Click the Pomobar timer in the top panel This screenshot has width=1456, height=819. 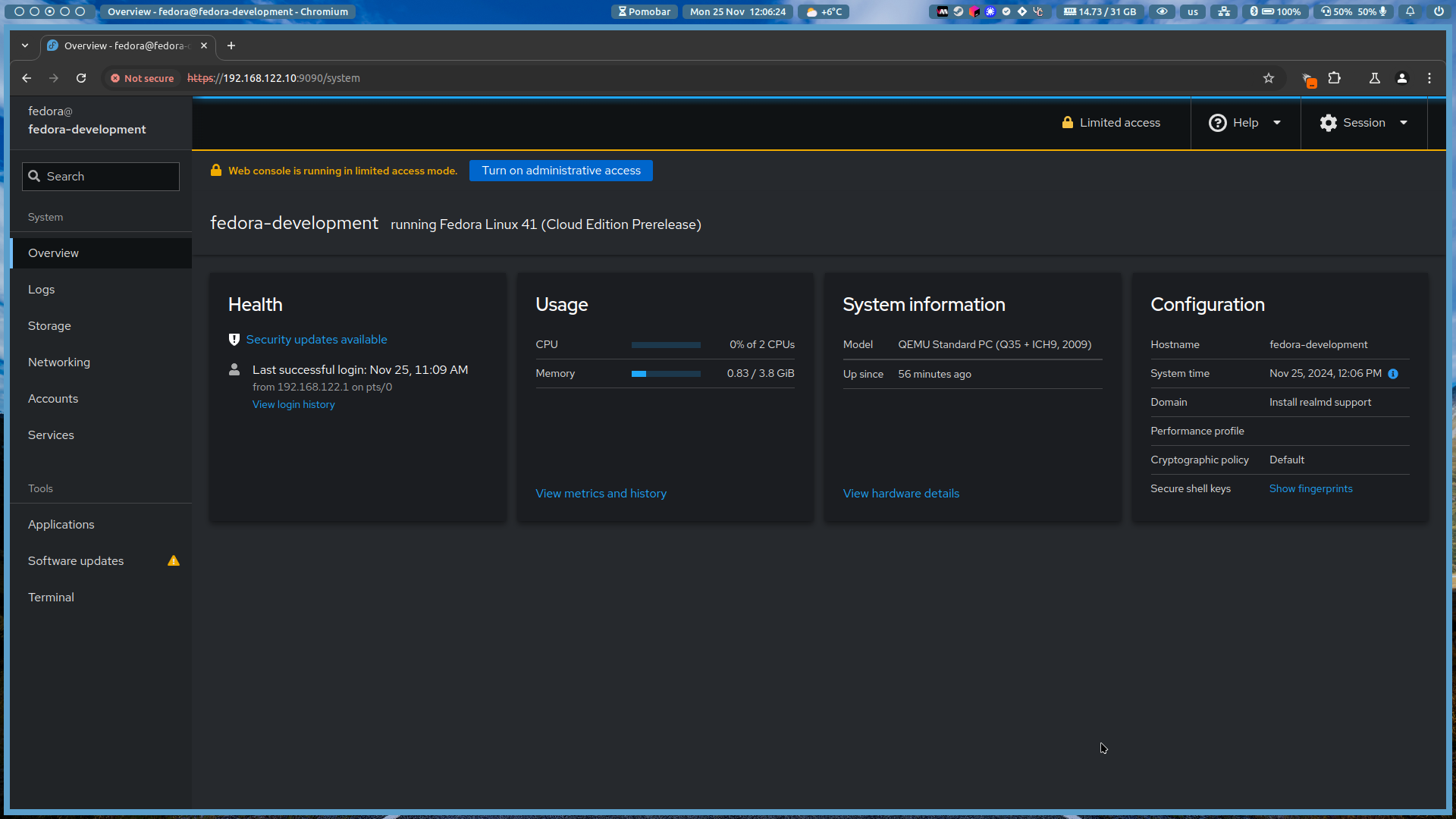point(645,11)
